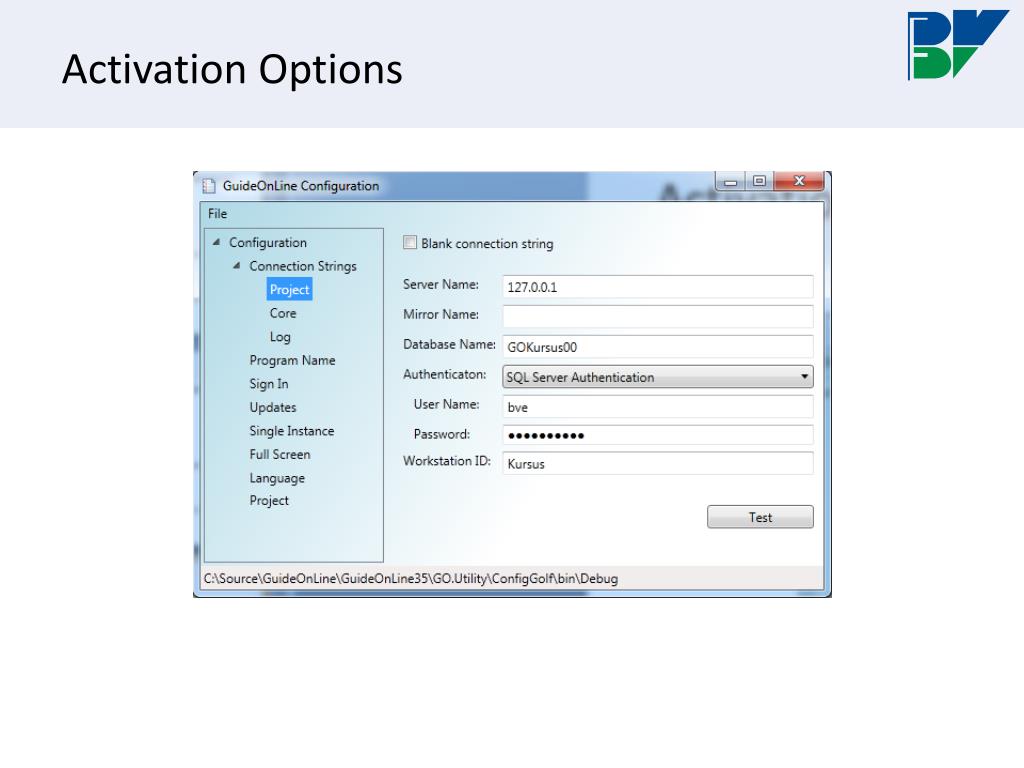Viewport: 1024px width, 768px height.
Task: Open Language settings
Action: click(277, 477)
